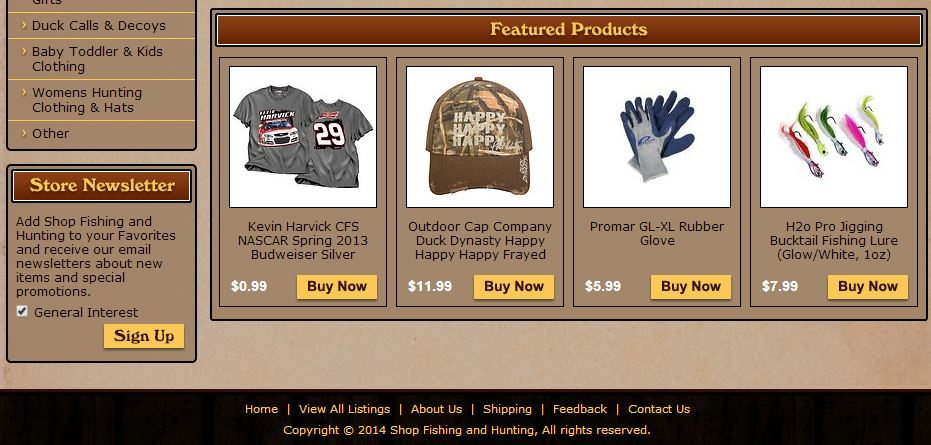Open View All Listings footer link
Viewport: 931px width, 445px height.
tap(344, 409)
